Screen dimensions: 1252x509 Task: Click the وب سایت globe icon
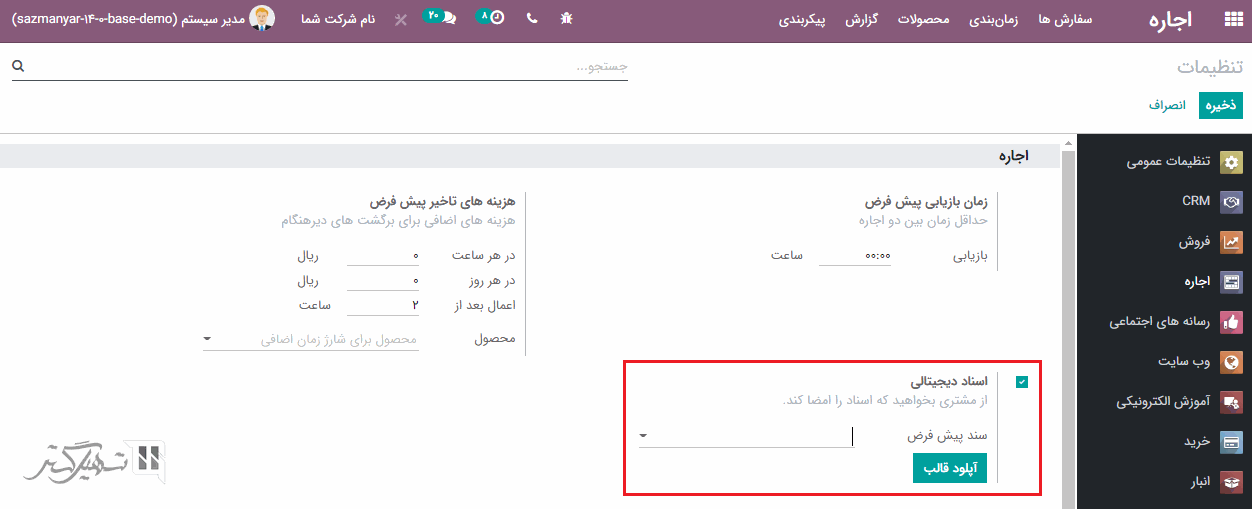pyautogui.click(x=1233, y=362)
